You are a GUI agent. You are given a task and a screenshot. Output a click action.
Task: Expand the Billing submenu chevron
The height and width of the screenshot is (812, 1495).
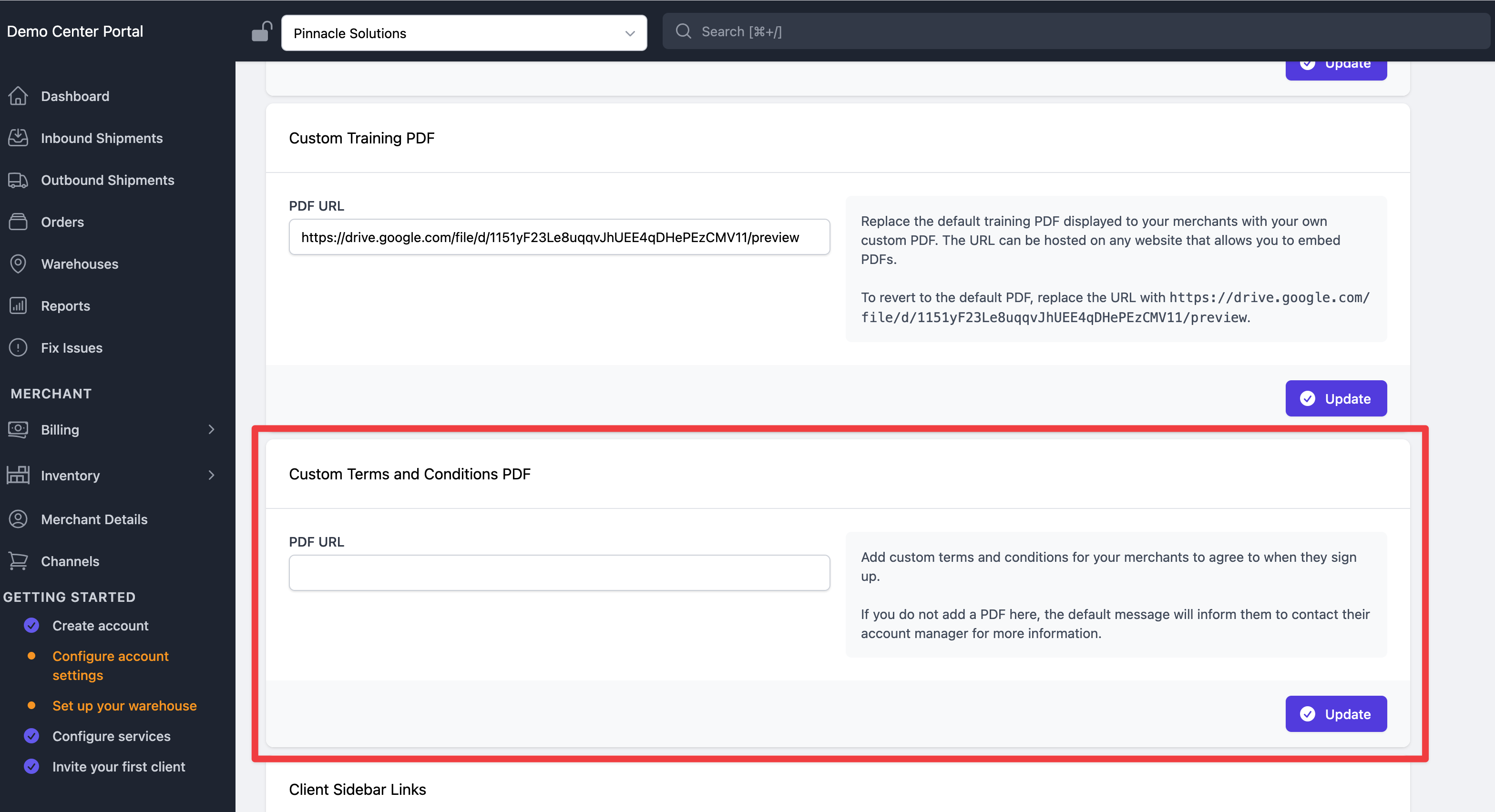[211, 429]
